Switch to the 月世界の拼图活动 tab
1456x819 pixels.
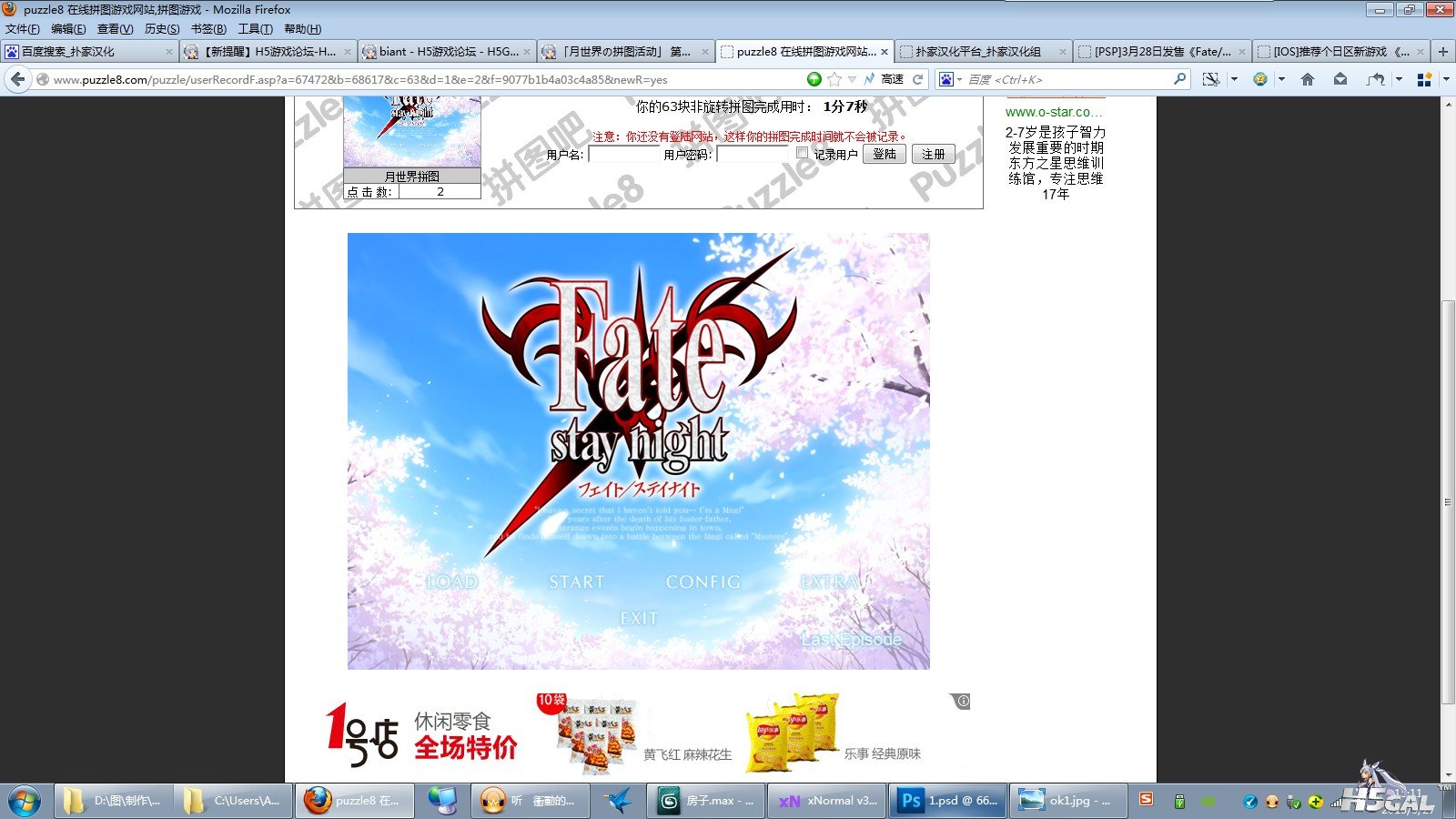point(626,52)
